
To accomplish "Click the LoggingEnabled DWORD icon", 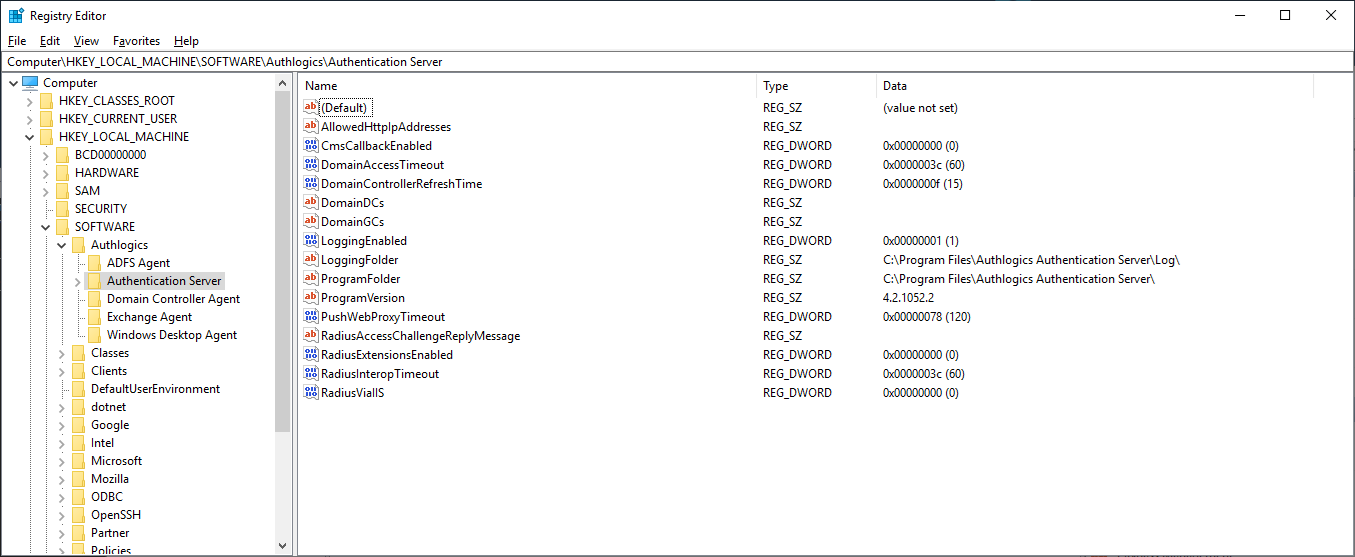I will pos(311,241).
